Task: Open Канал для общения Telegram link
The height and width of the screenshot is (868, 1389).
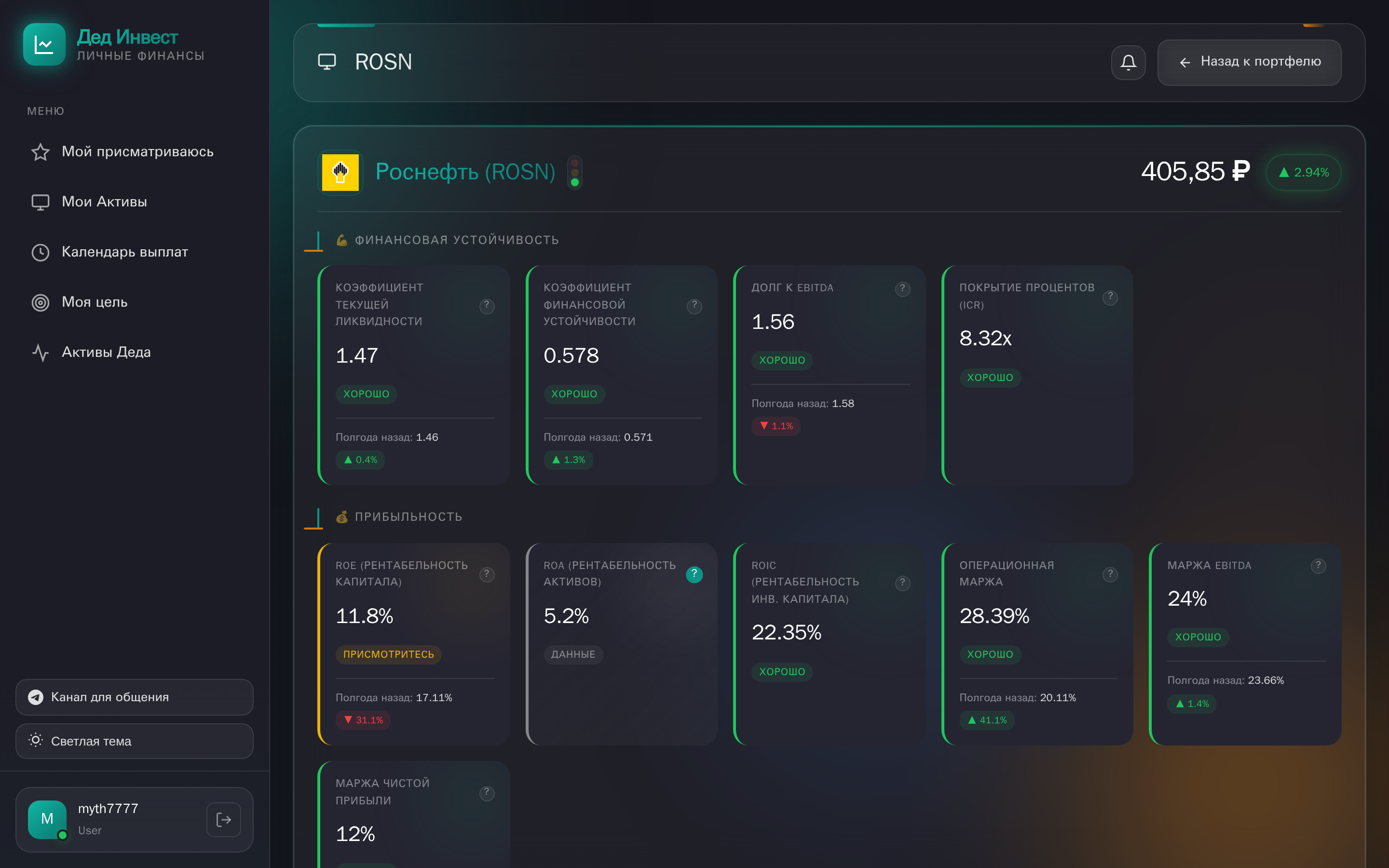Action: [x=134, y=697]
